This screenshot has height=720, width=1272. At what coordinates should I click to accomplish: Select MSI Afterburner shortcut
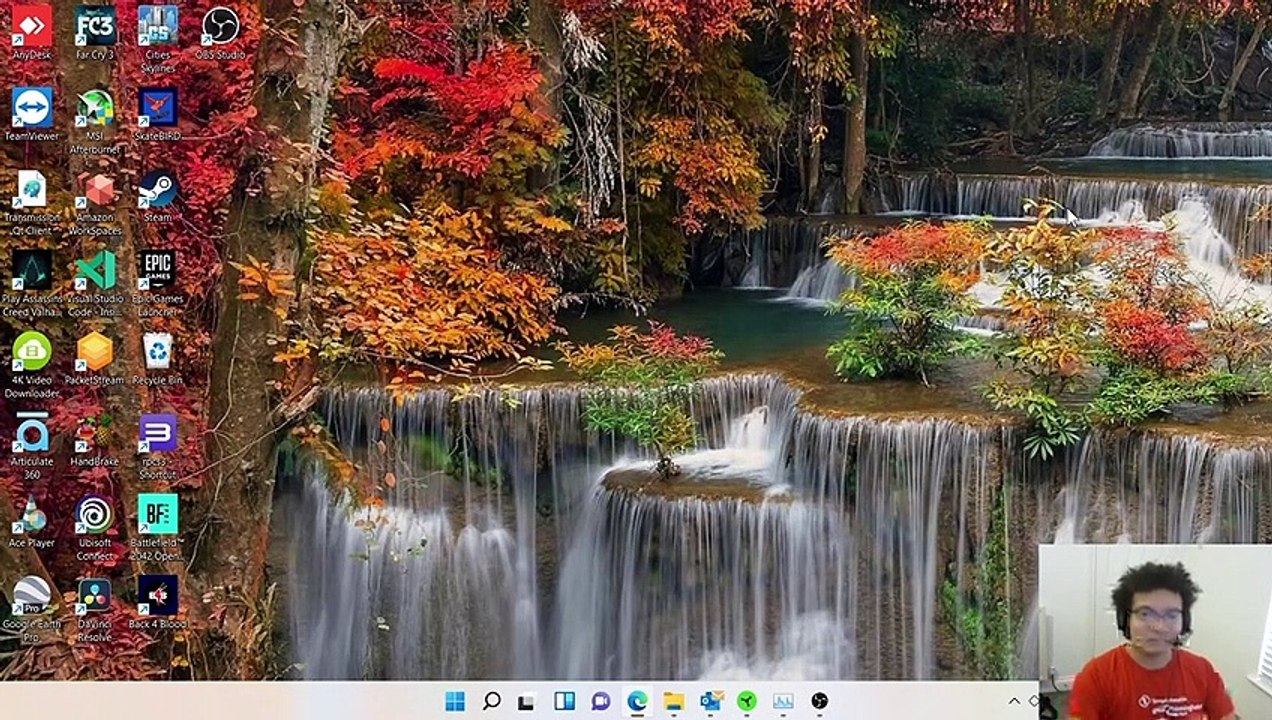pyautogui.click(x=95, y=121)
